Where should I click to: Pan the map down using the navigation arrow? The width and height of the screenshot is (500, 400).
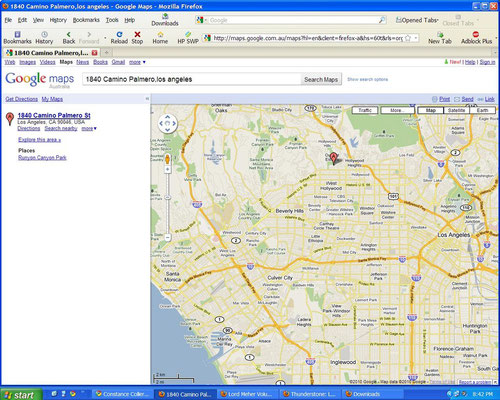pos(167,130)
